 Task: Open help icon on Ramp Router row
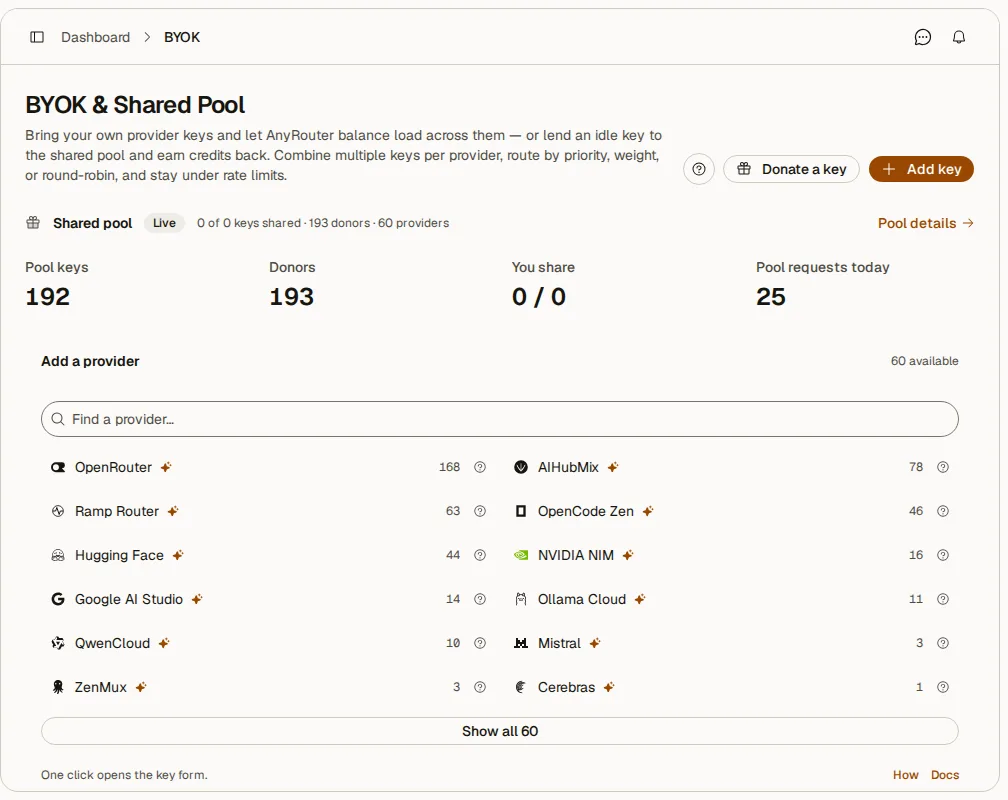(x=480, y=511)
